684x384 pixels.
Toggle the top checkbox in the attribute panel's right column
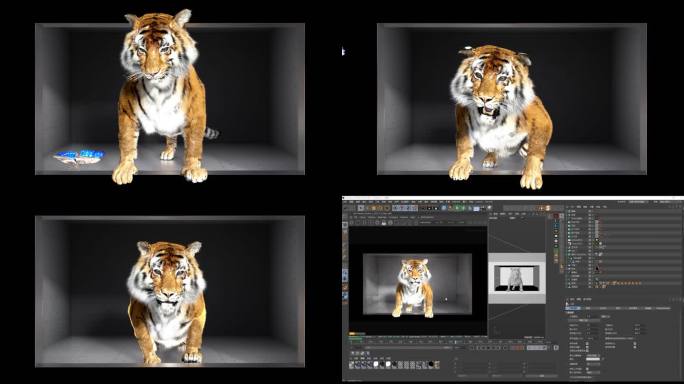pos(635,343)
